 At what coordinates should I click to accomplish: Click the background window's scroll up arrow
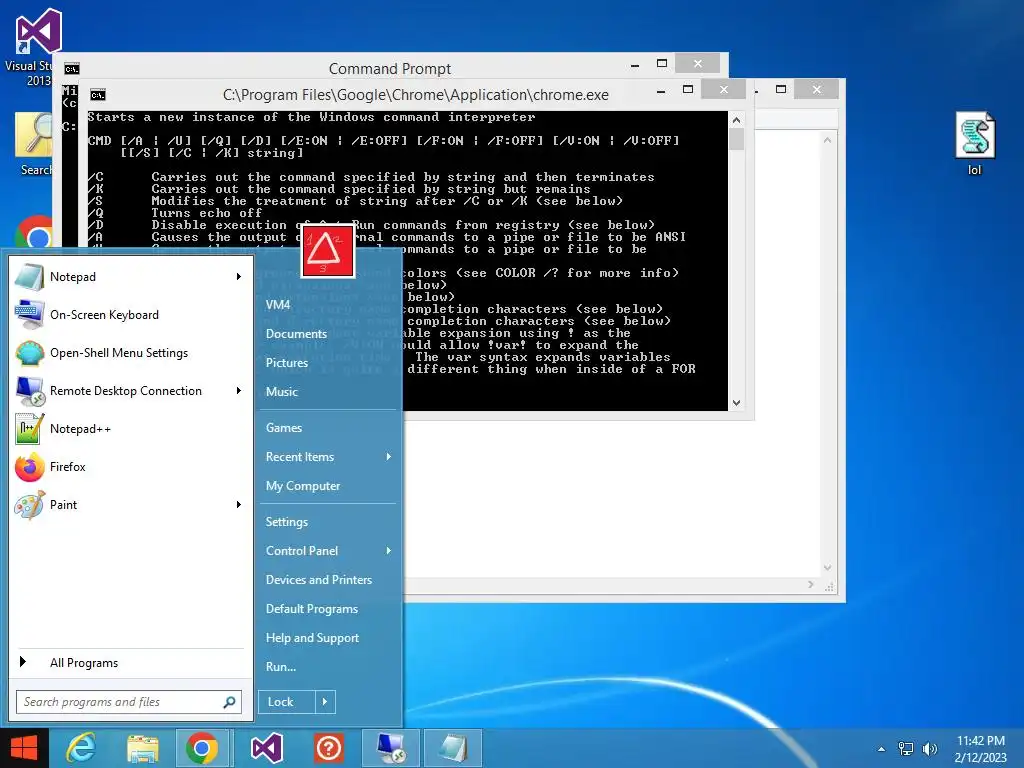click(x=827, y=140)
